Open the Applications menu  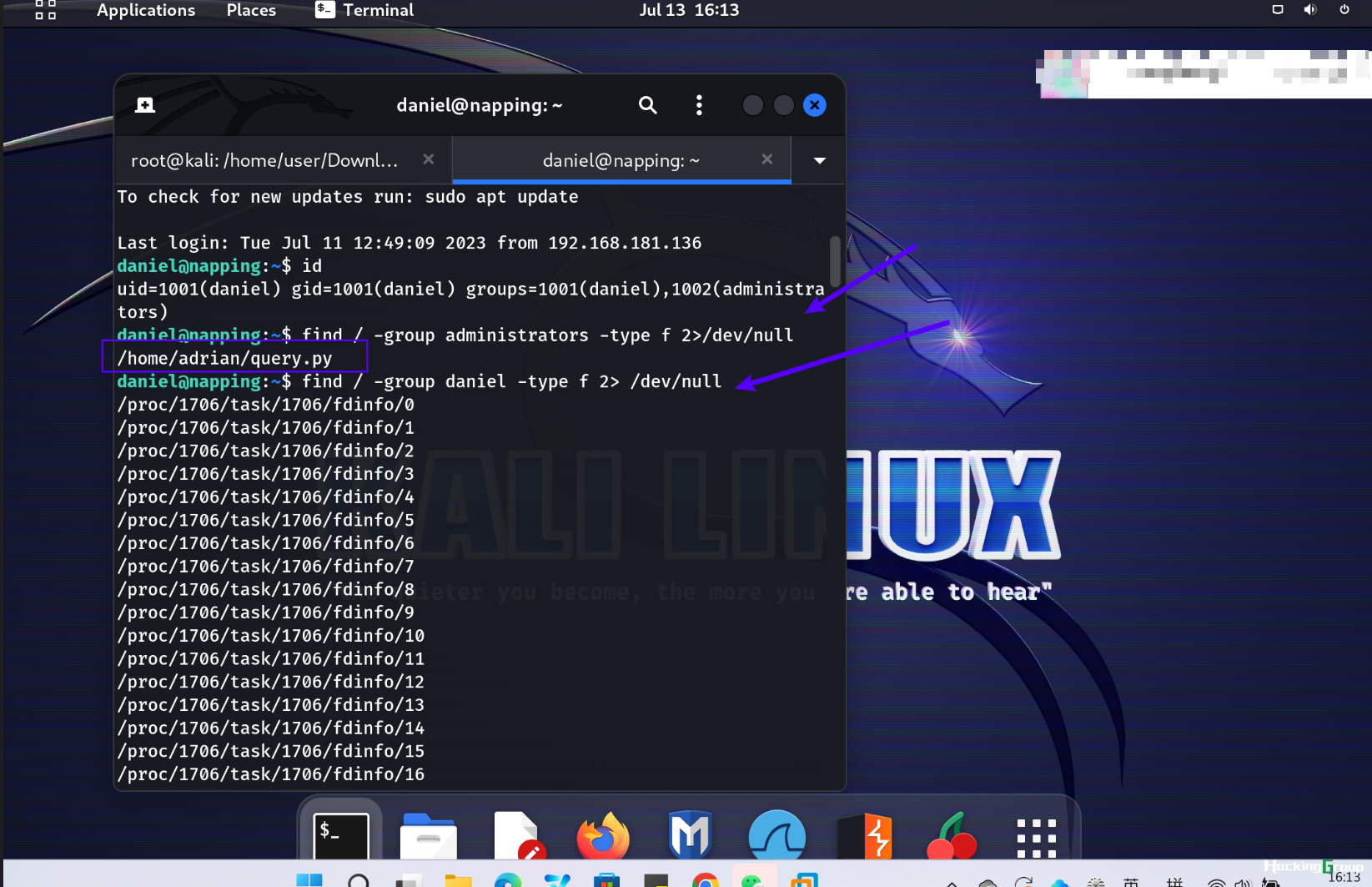pyautogui.click(x=146, y=10)
